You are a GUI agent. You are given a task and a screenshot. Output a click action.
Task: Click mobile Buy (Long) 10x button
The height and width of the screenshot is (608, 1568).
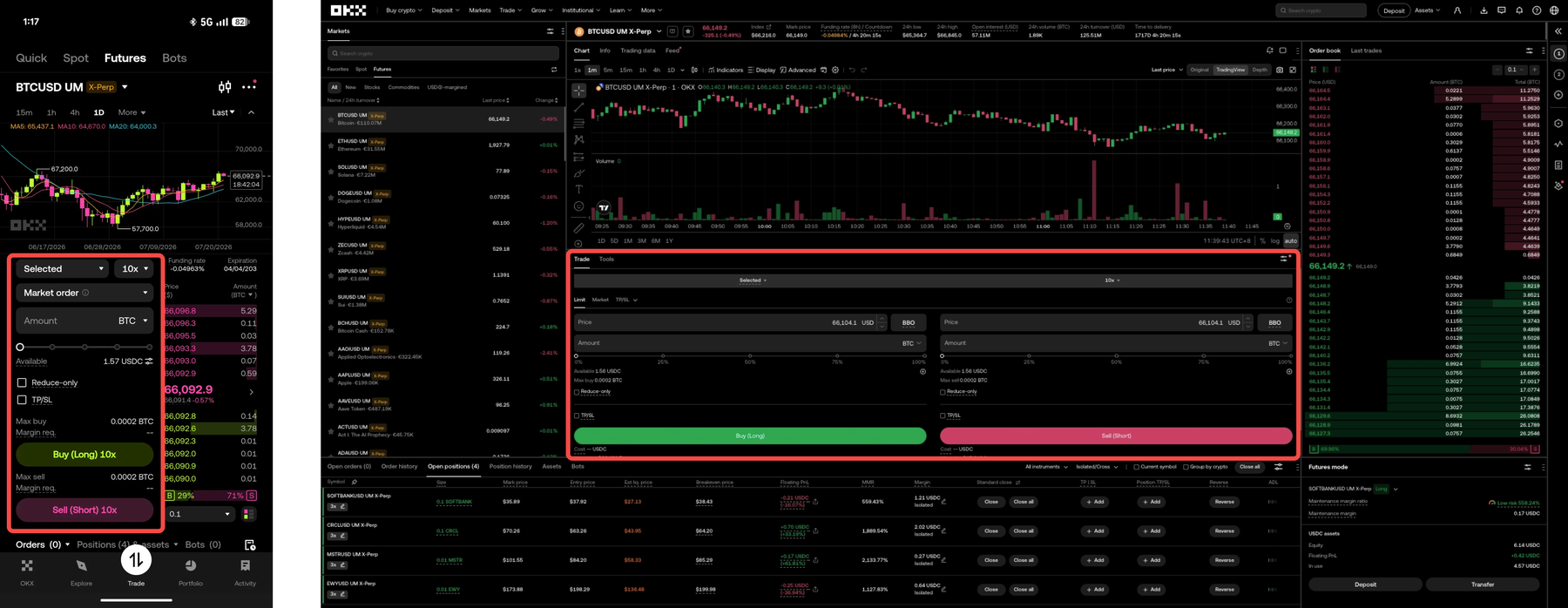point(84,455)
